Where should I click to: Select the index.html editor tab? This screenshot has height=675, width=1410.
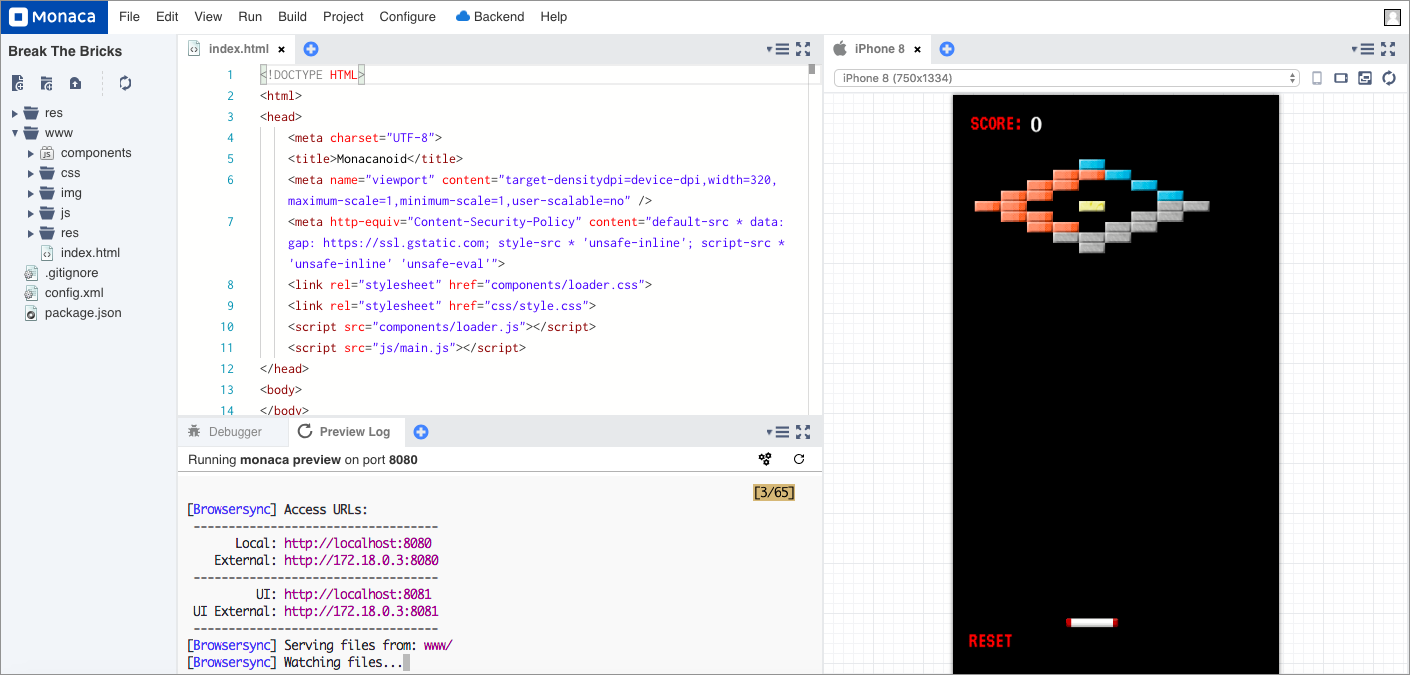238,49
